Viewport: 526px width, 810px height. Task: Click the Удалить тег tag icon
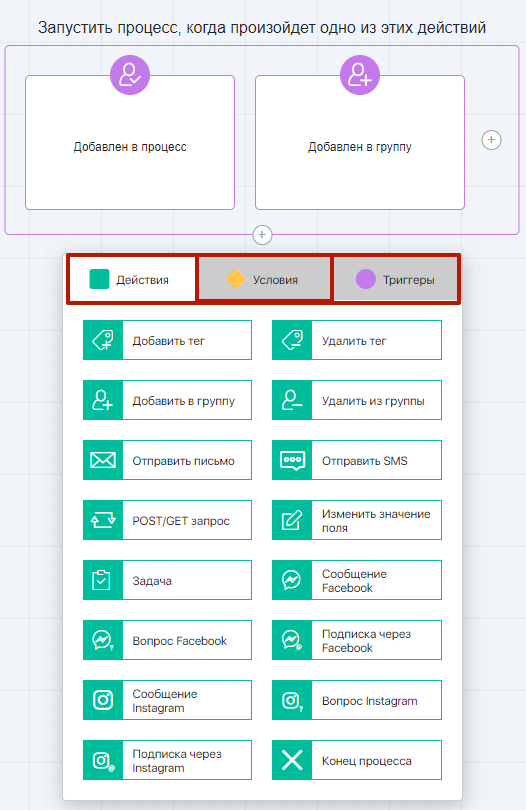click(x=292, y=340)
